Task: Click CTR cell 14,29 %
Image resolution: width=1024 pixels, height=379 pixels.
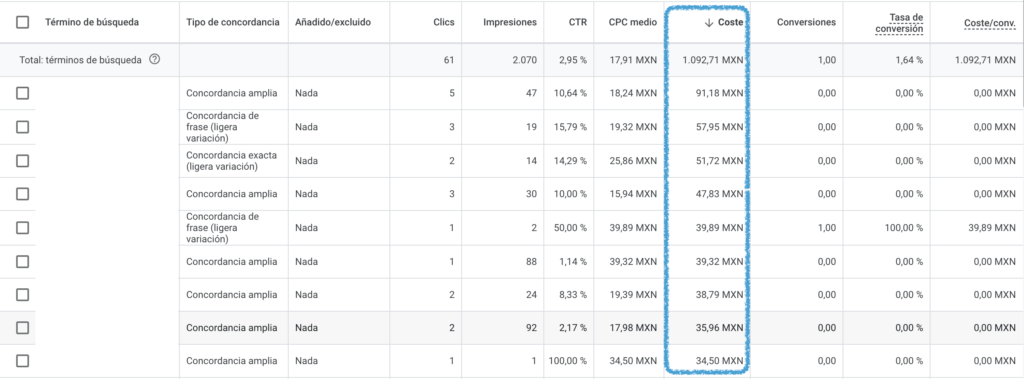Action: [x=571, y=161]
